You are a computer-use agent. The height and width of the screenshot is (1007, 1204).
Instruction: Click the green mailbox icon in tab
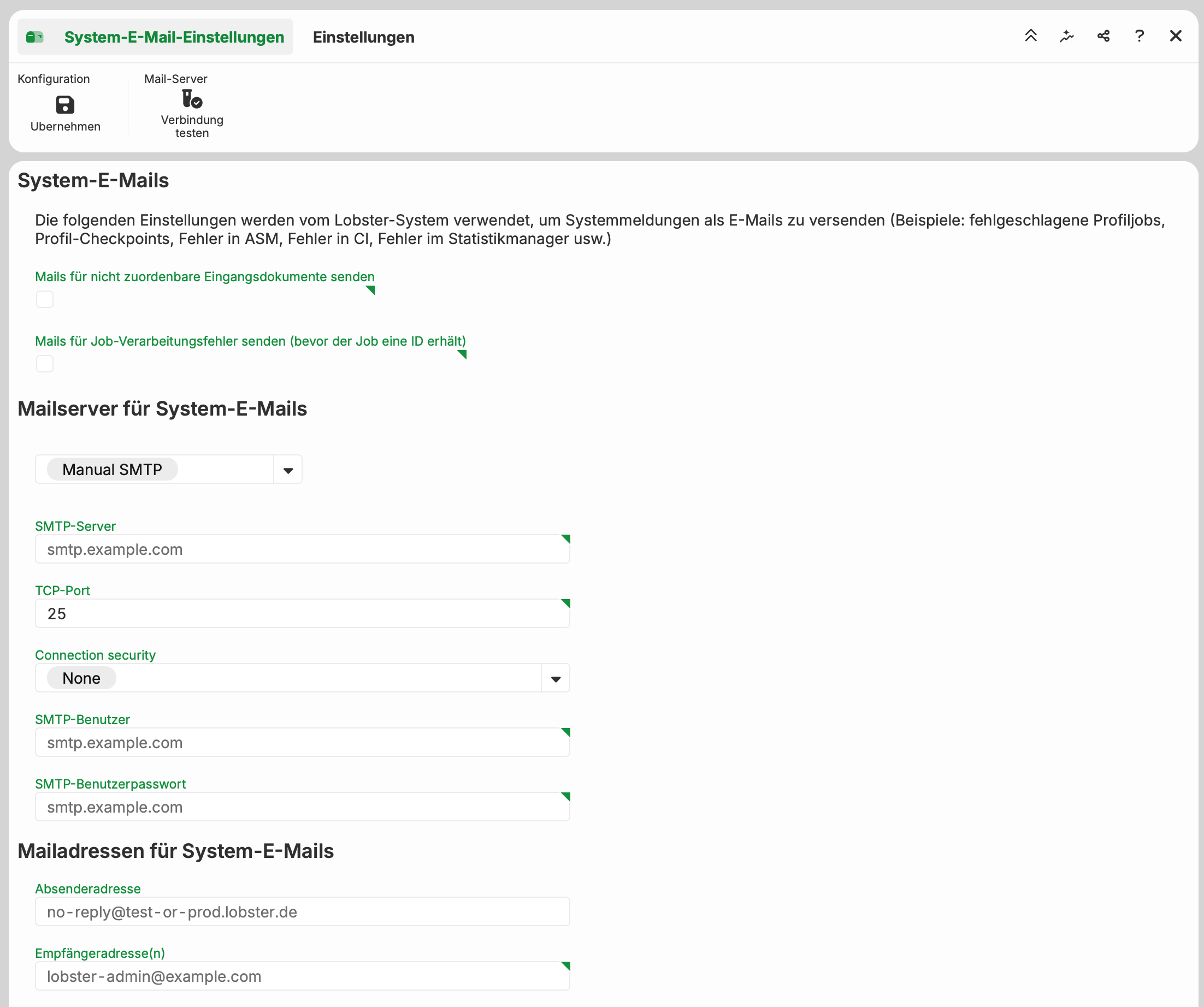coord(35,37)
